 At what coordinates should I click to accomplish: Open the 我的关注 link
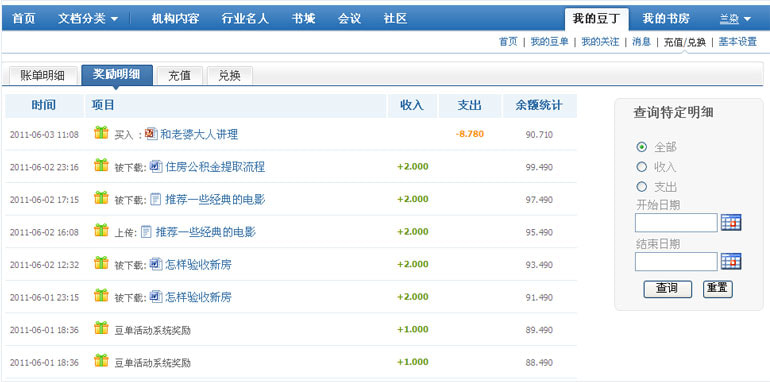coord(600,42)
